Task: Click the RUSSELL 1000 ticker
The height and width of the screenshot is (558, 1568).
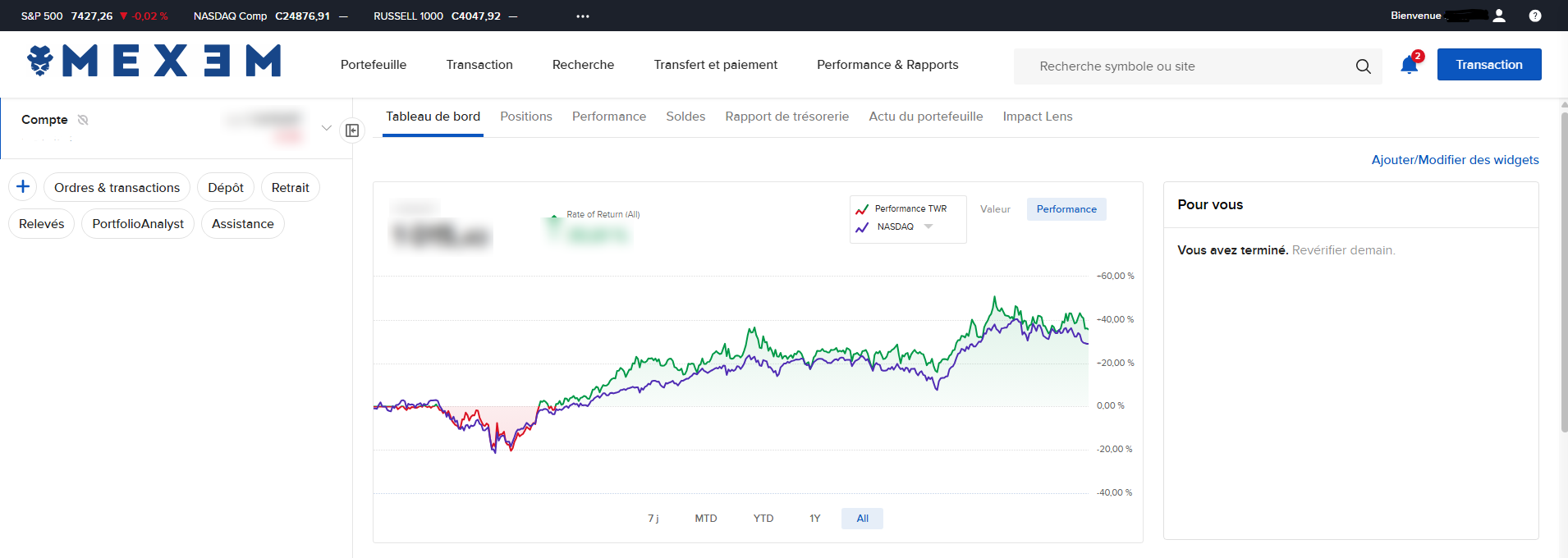Action: pyautogui.click(x=445, y=16)
